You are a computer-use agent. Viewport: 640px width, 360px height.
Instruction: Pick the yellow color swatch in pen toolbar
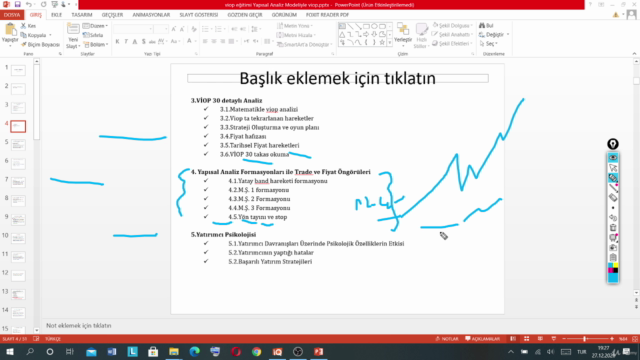[616, 266]
